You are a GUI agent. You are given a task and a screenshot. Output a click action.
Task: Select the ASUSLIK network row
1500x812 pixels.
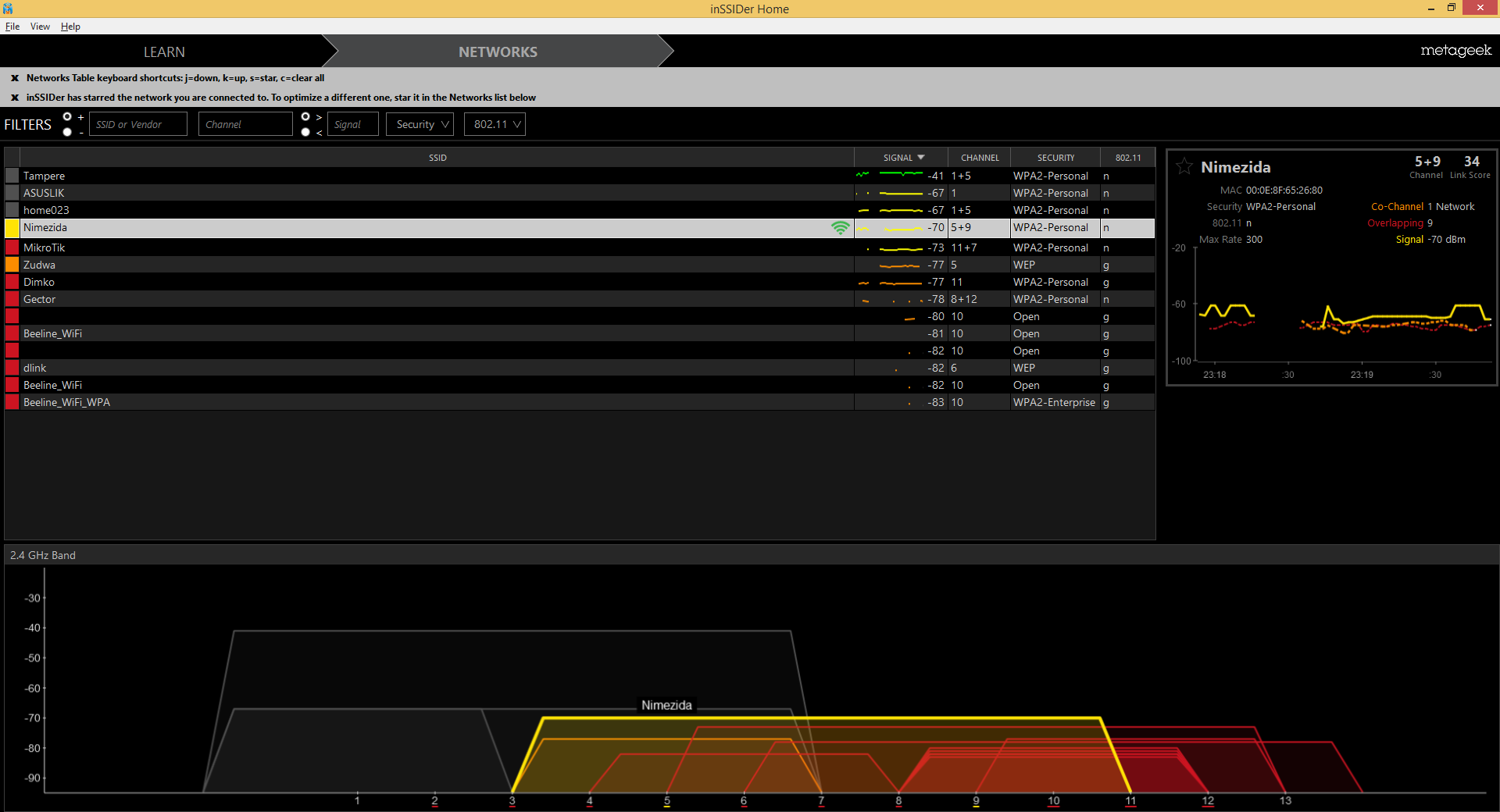point(580,193)
